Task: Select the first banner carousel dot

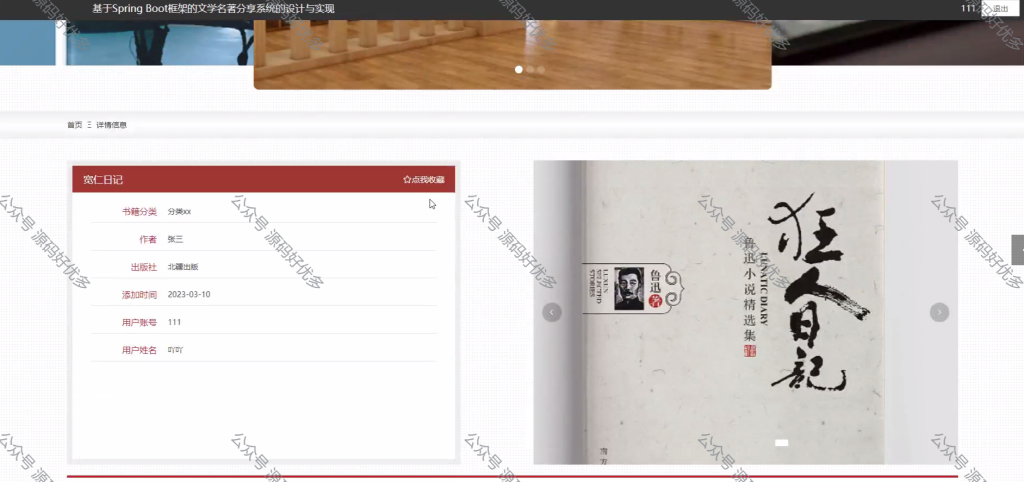Action: [x=519, y=69]
